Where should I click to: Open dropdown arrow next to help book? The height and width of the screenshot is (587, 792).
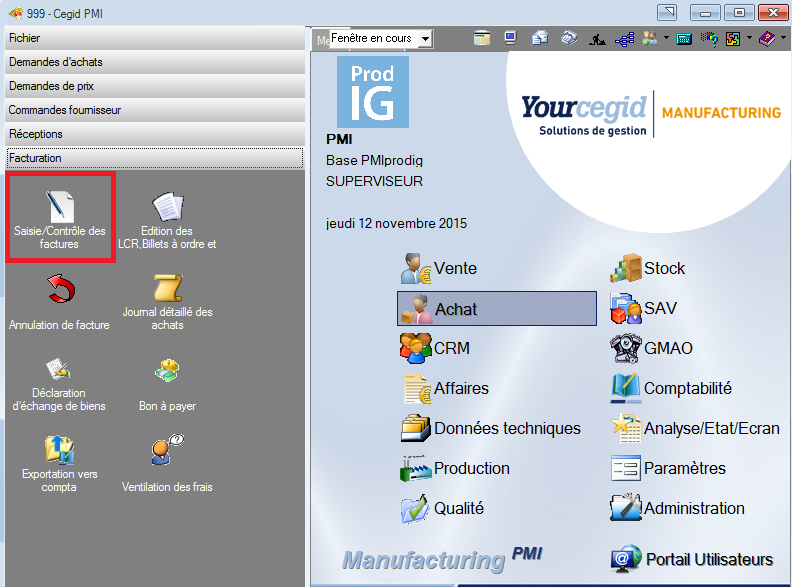[783, 38]
